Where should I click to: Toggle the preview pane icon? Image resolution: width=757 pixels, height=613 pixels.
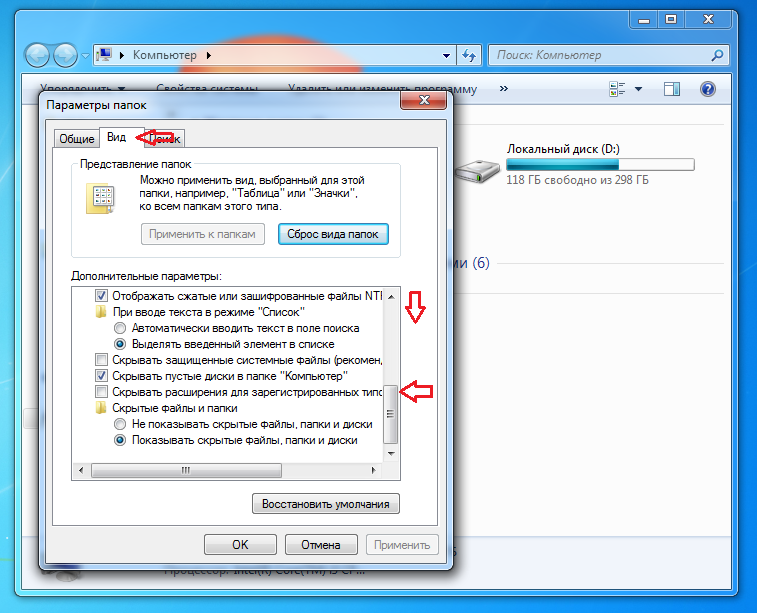pyautogui.click(x=672, y=89)
